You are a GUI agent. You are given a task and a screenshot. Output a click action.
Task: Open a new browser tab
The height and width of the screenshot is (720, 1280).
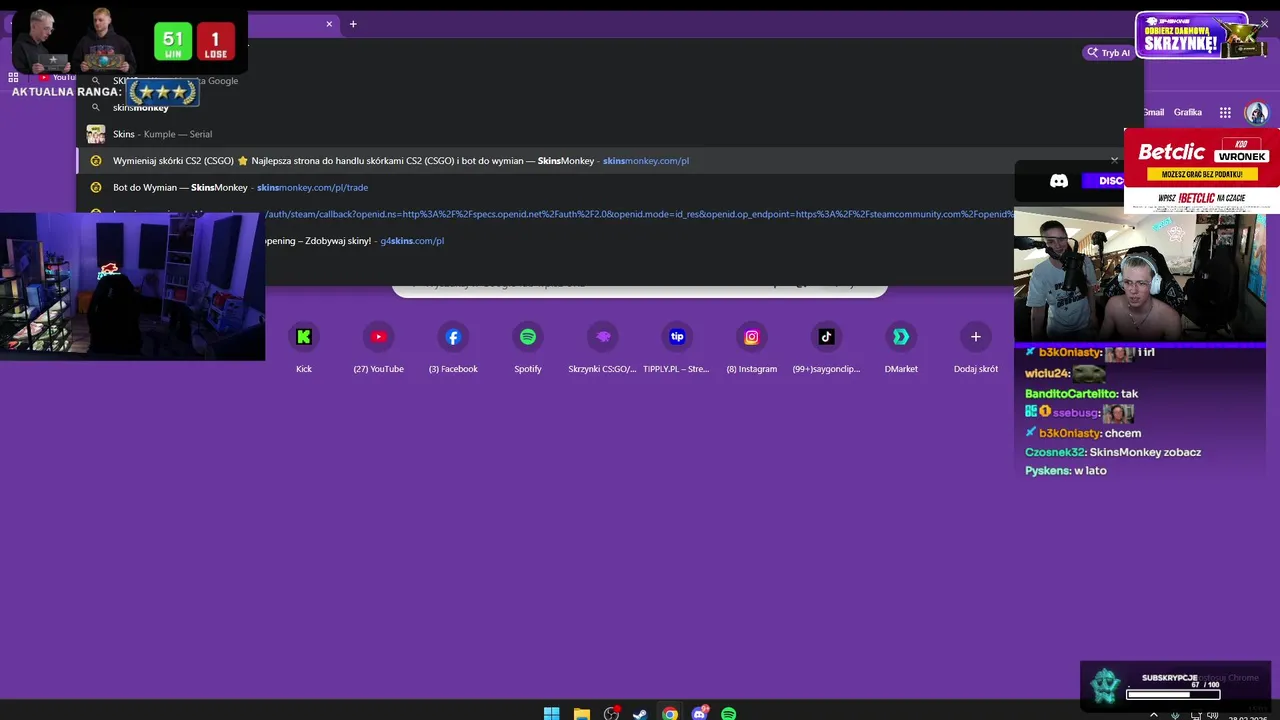(353, 24)
